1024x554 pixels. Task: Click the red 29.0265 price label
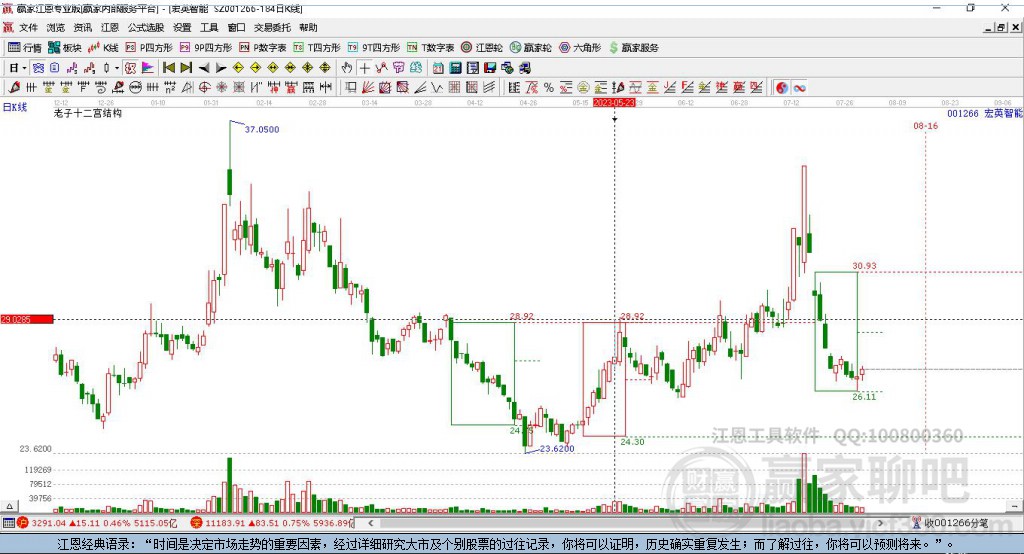point(27,319)
